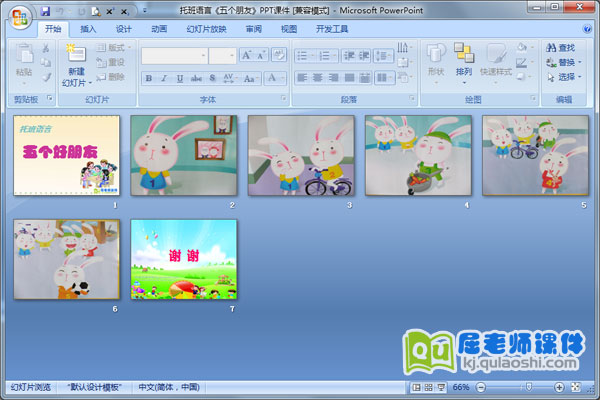Screen dimensions: 600x400
Task: Open the Select 选择 menu
Action: point(564,77)
